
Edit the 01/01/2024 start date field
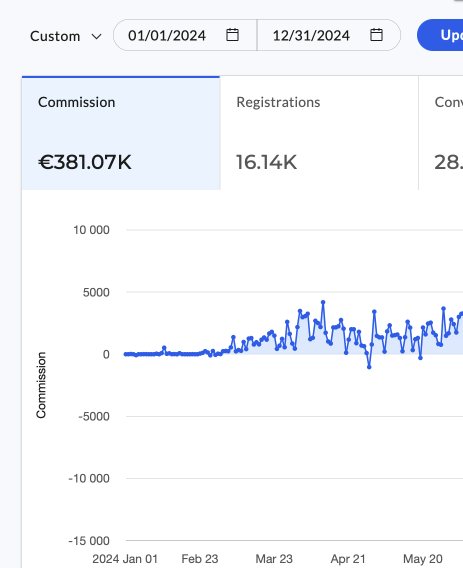click(x=185, y=35)
